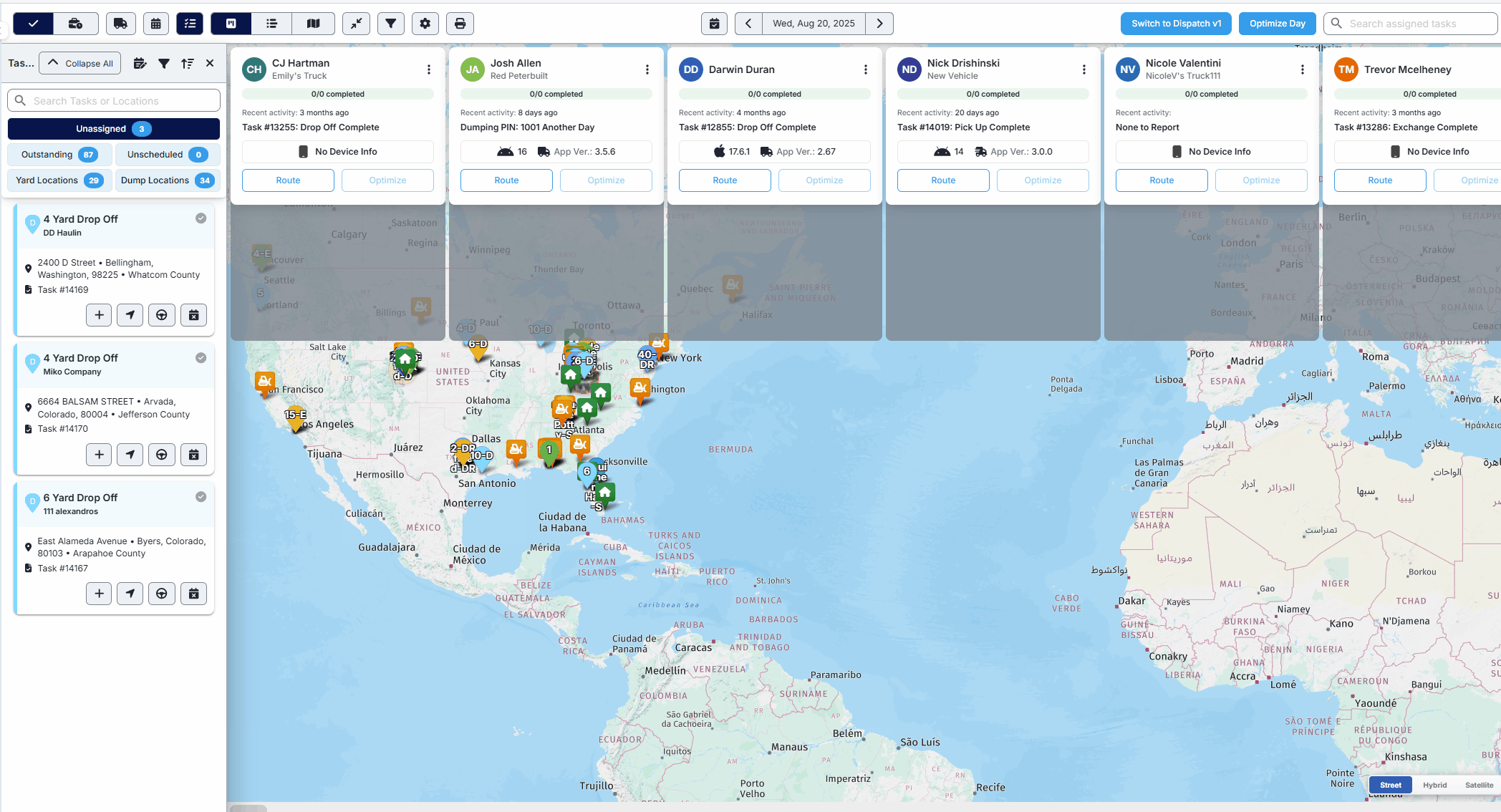Screen dimensions: 1501x812
Task: Click the printer icon
Action: 460,24
